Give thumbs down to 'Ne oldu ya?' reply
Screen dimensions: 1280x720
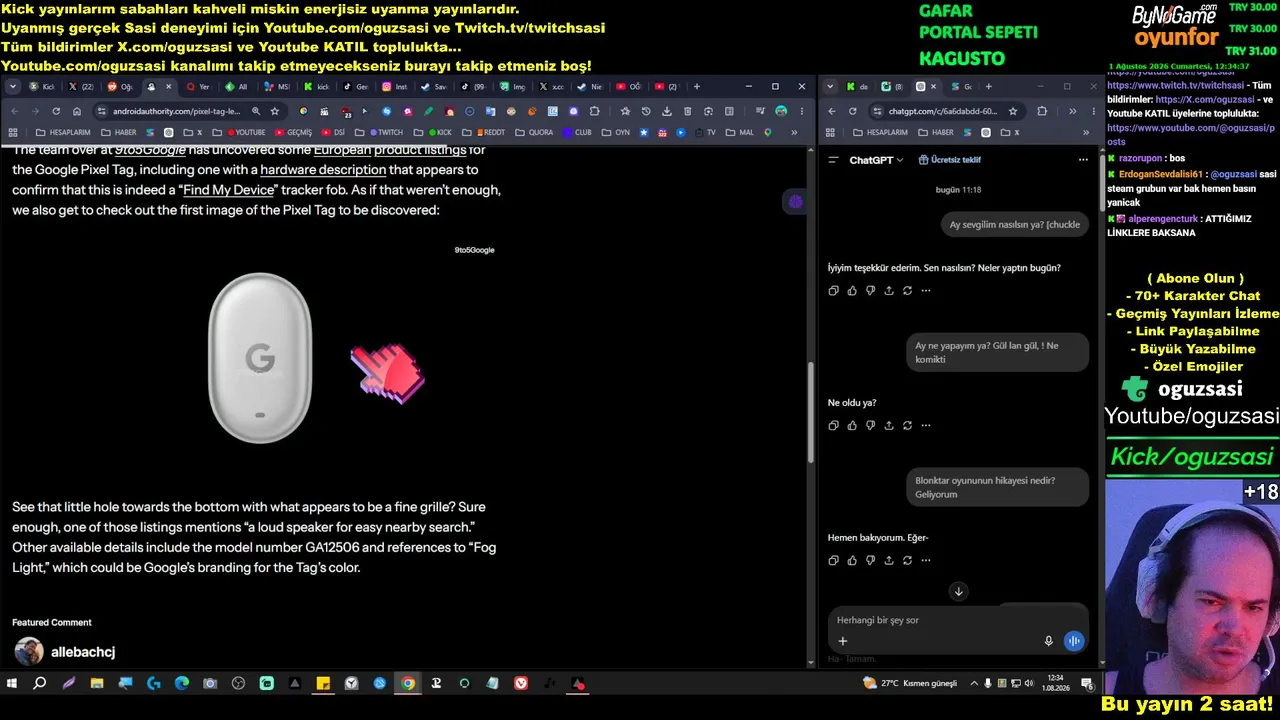coord(870,425)
